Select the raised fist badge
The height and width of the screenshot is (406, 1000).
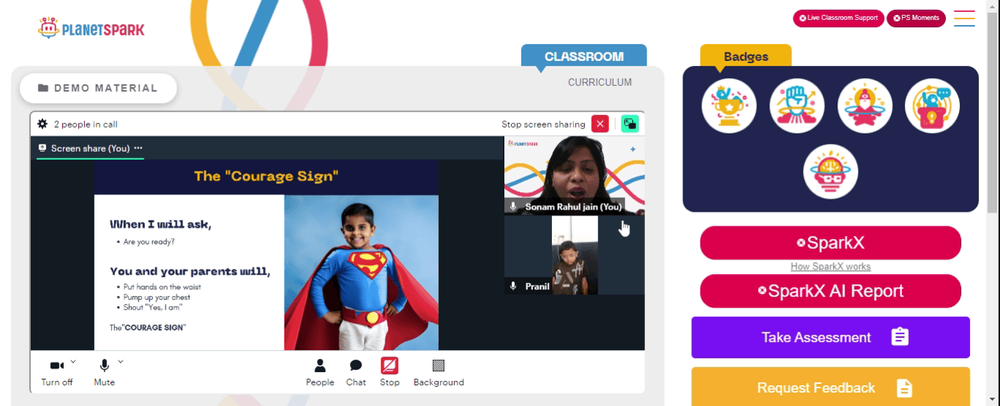click(797, 106)
